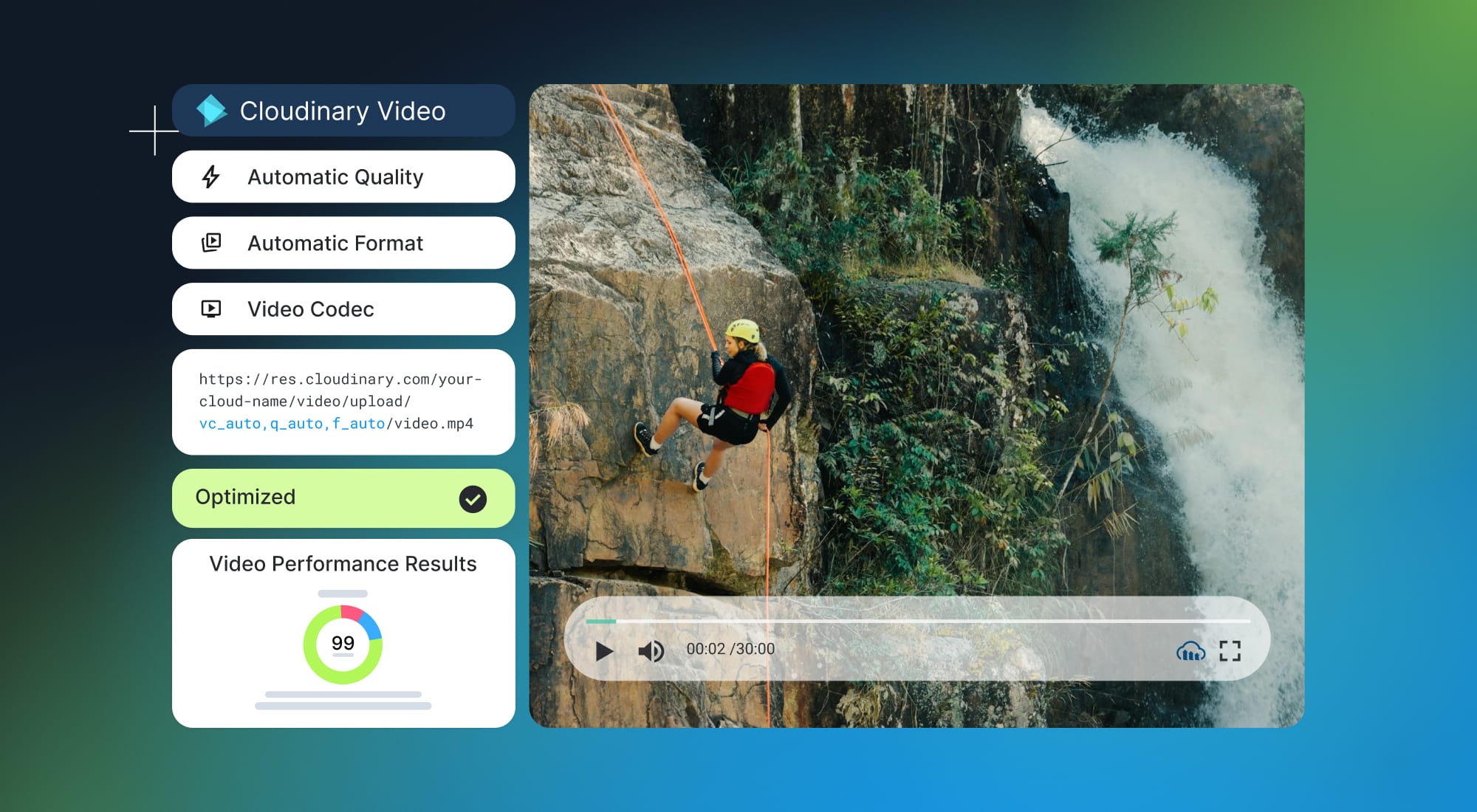Viewport: 1477px width, 812px height.
Task: Click the 00:02 /30:00 time display
Action: coord(730,649)
